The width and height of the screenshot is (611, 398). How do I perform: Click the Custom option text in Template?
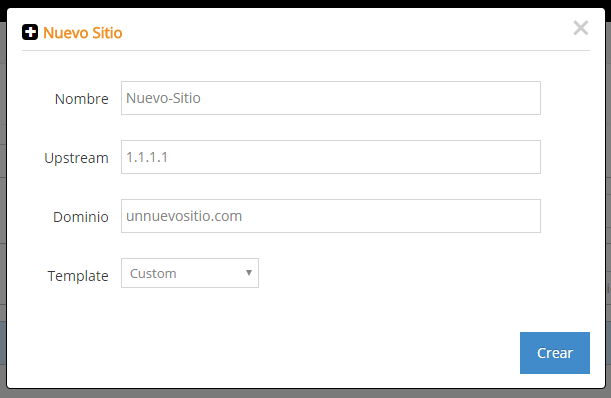153,274
